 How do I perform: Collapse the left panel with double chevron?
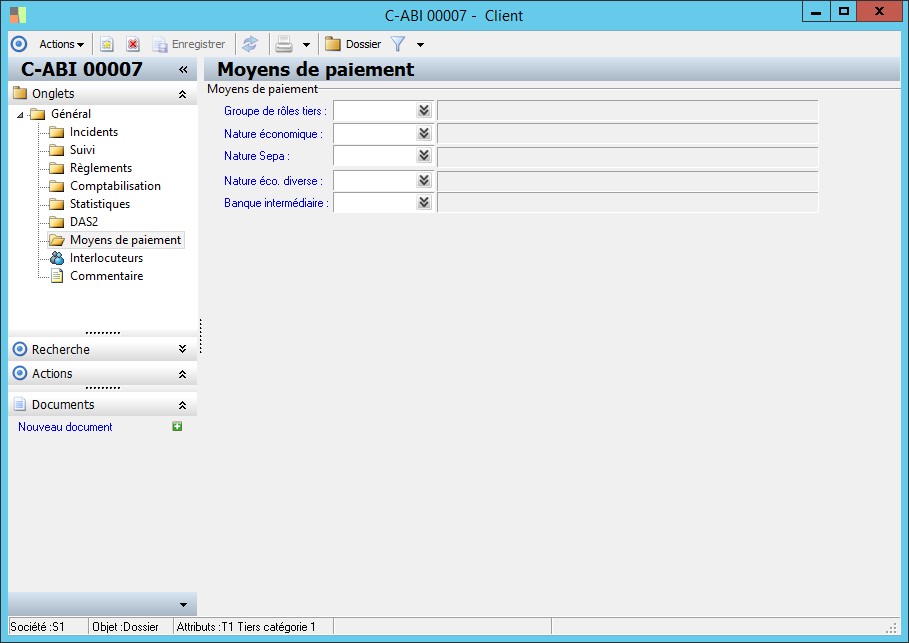[183, 70]
